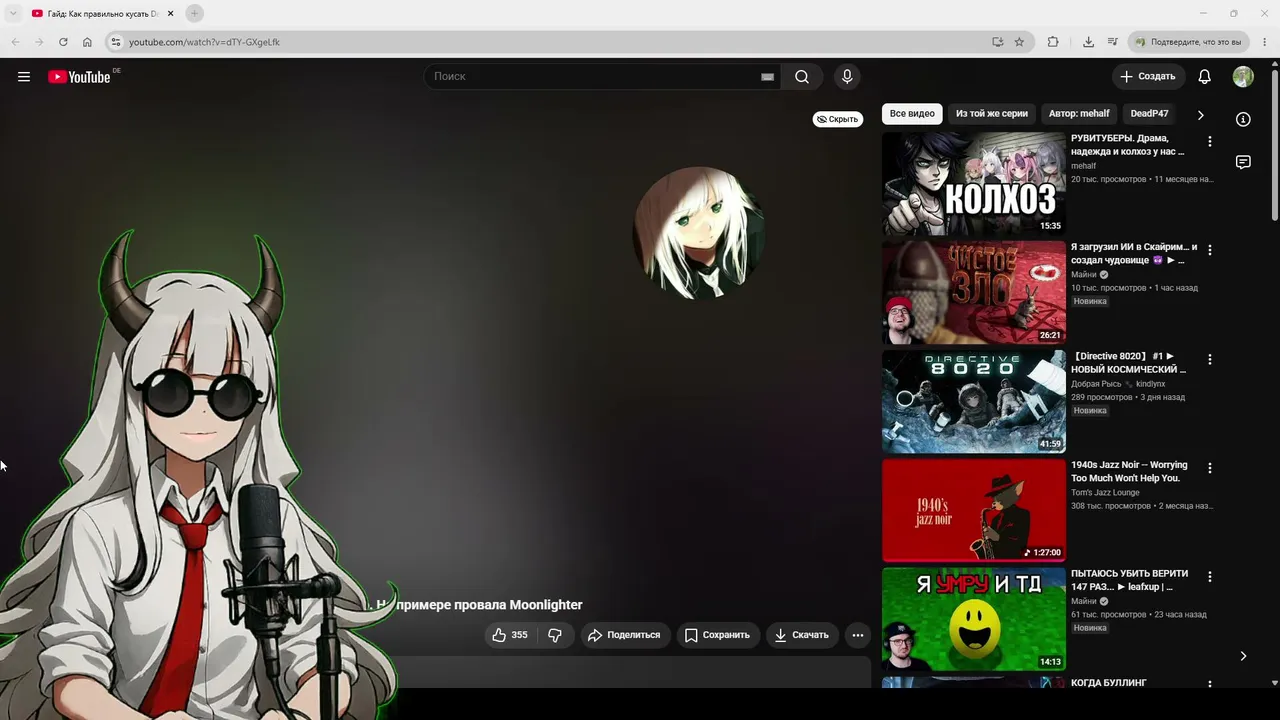1280x720 pixels.
Task: Open the Я загрузил ИИ в Скайрим title
Action: [x=1134, y=253]
